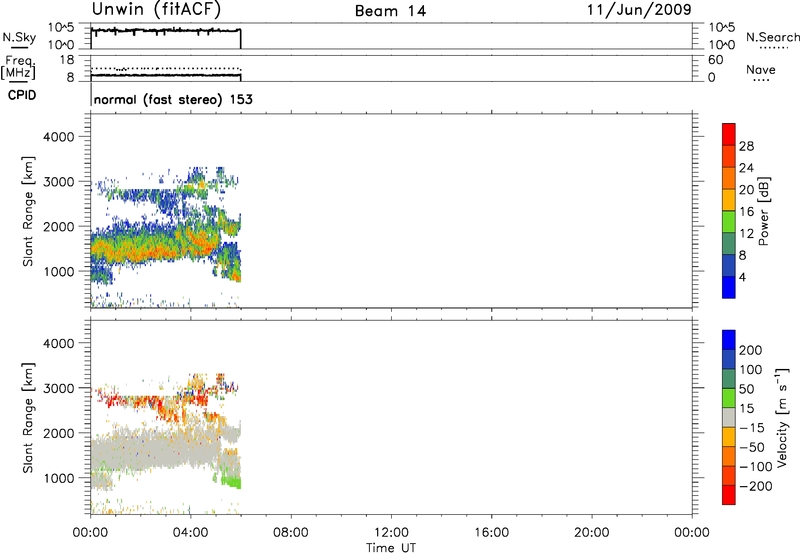
Task: Click the "-15" value on Velocity scale
Action: (x=752, y=428)
